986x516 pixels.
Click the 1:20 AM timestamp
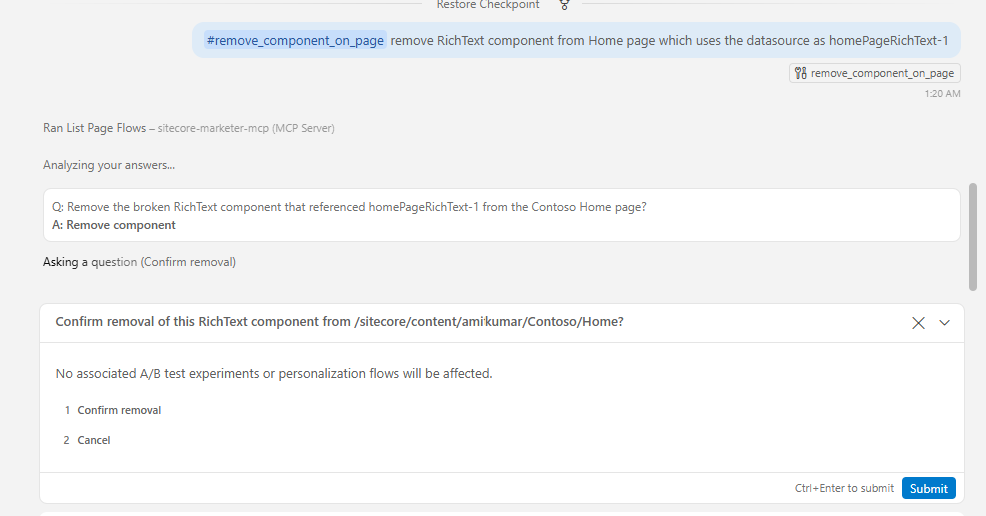pyautogui.click(x=942, y=94)
